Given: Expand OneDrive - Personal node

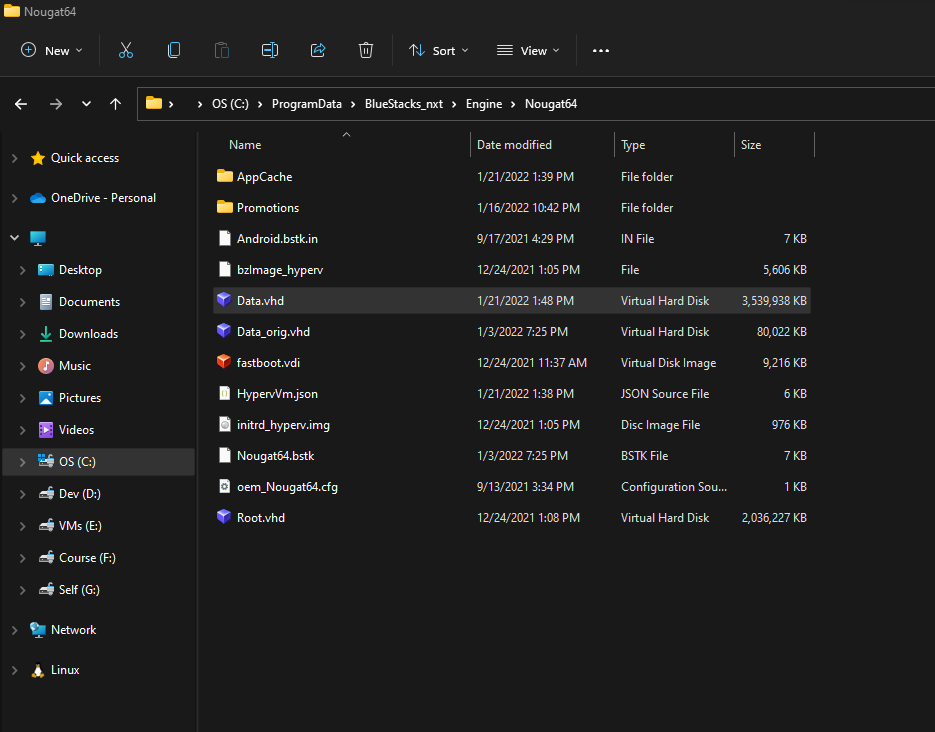Looking at the screenshot, I should 15,198.
